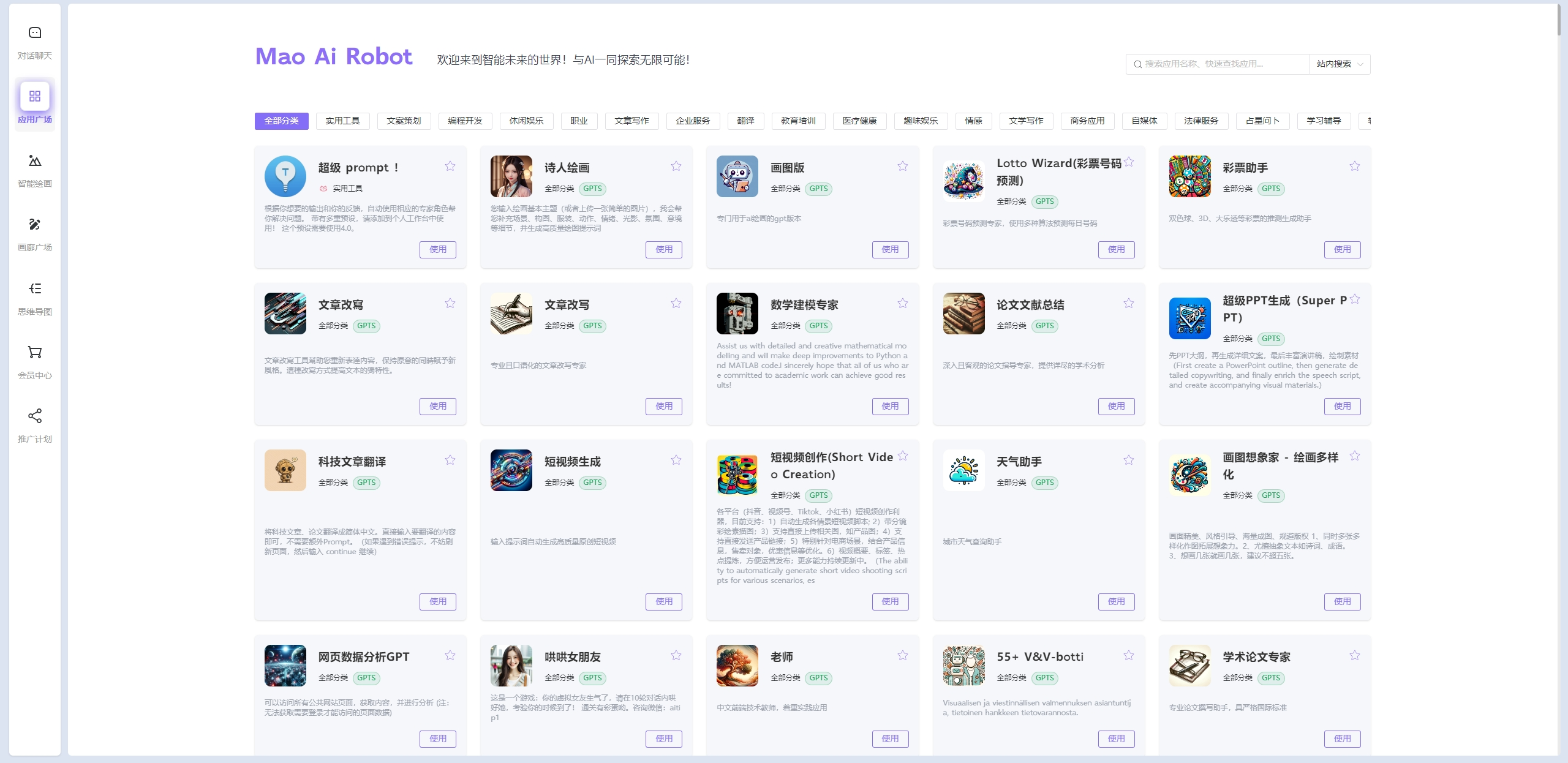
Task: Filter by 占星问卜 category
Action: 1263,121
